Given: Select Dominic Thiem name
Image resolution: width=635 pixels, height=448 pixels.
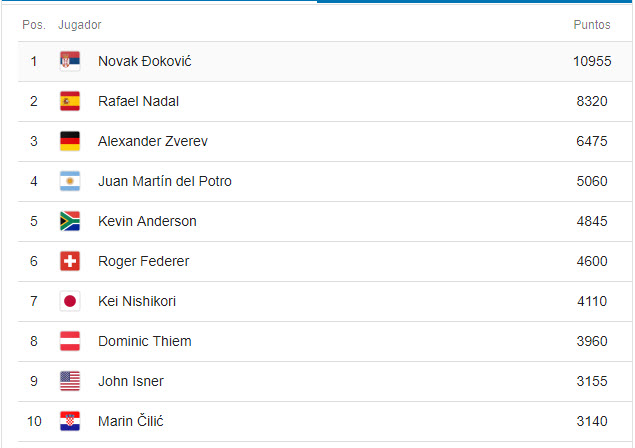Looking at the screenshot, I should 145,341.
